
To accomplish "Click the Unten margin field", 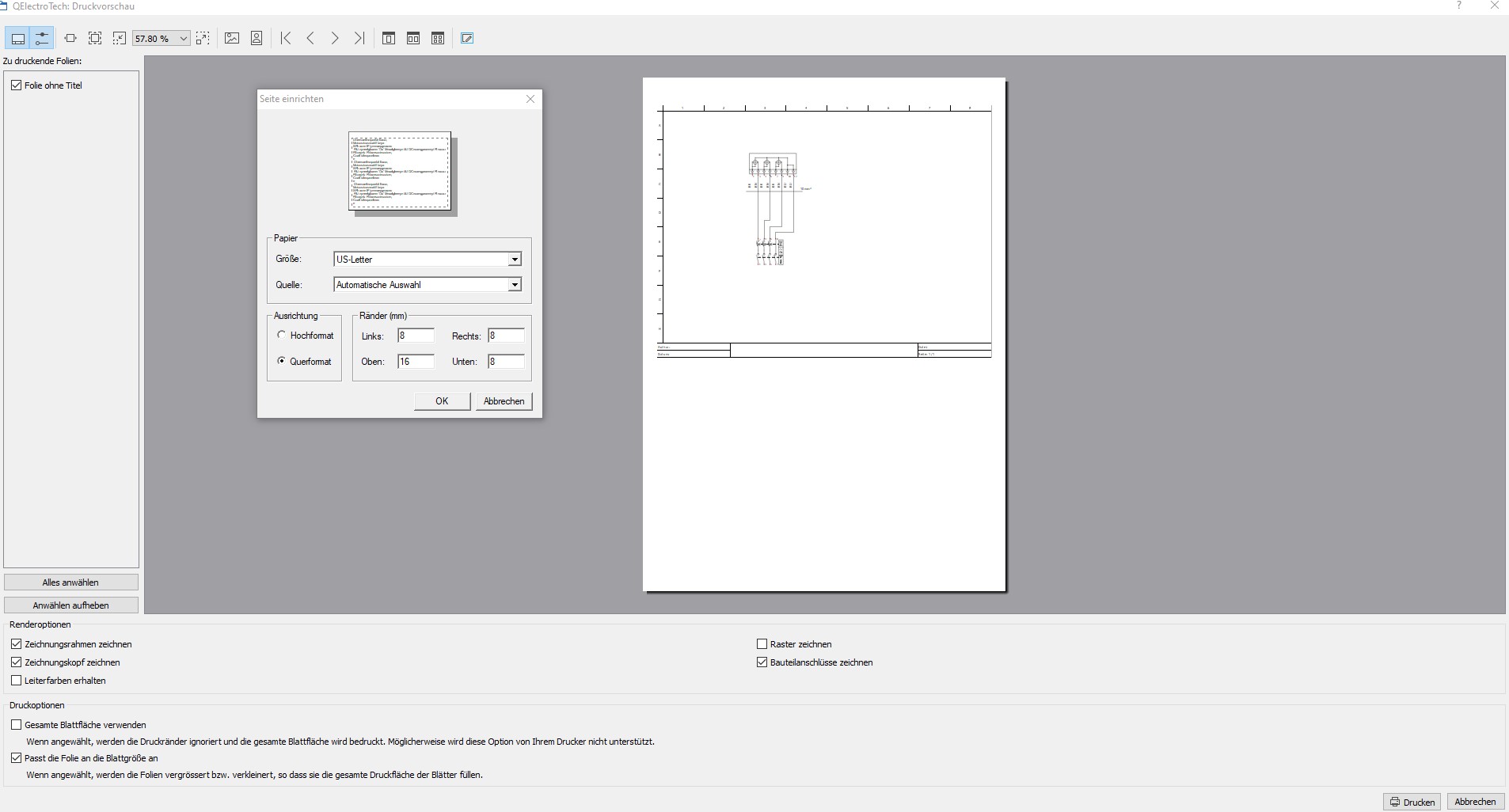I will pyautogui.click(x=507, y=362).
